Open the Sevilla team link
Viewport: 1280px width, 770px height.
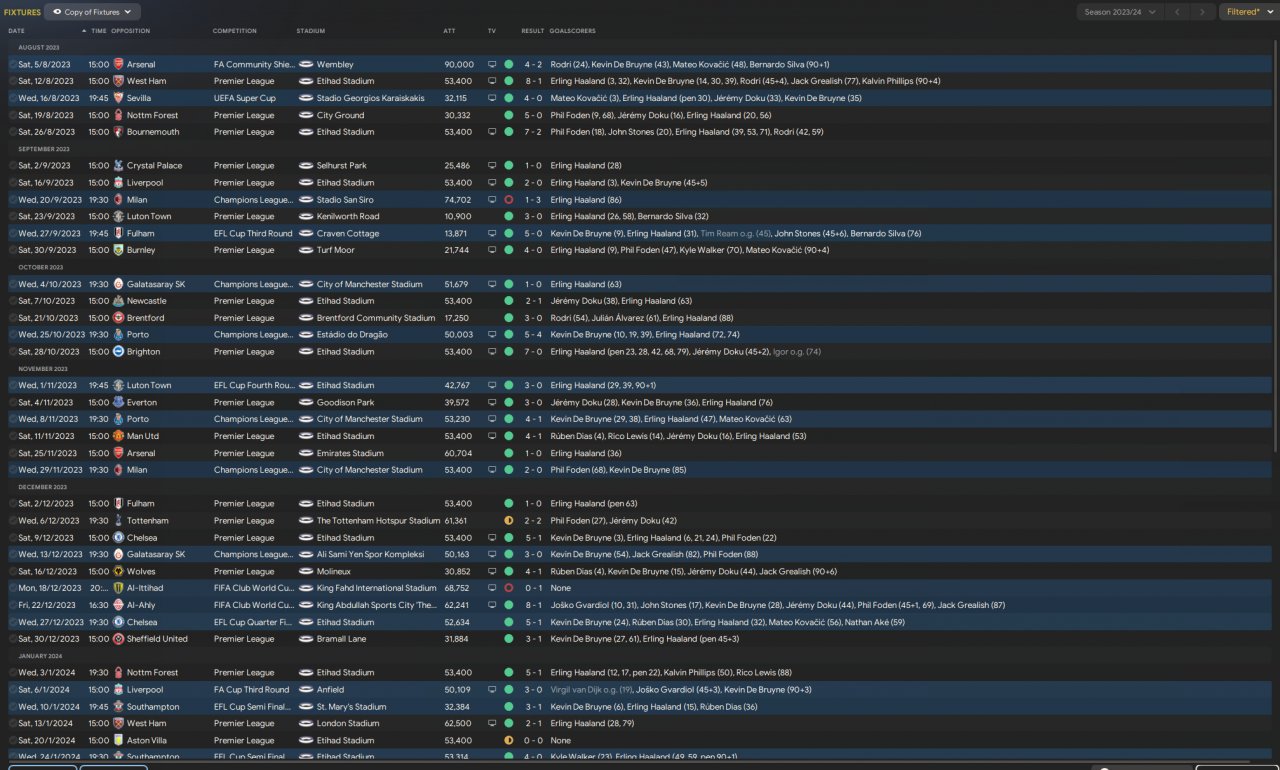[x=141, y=98]
